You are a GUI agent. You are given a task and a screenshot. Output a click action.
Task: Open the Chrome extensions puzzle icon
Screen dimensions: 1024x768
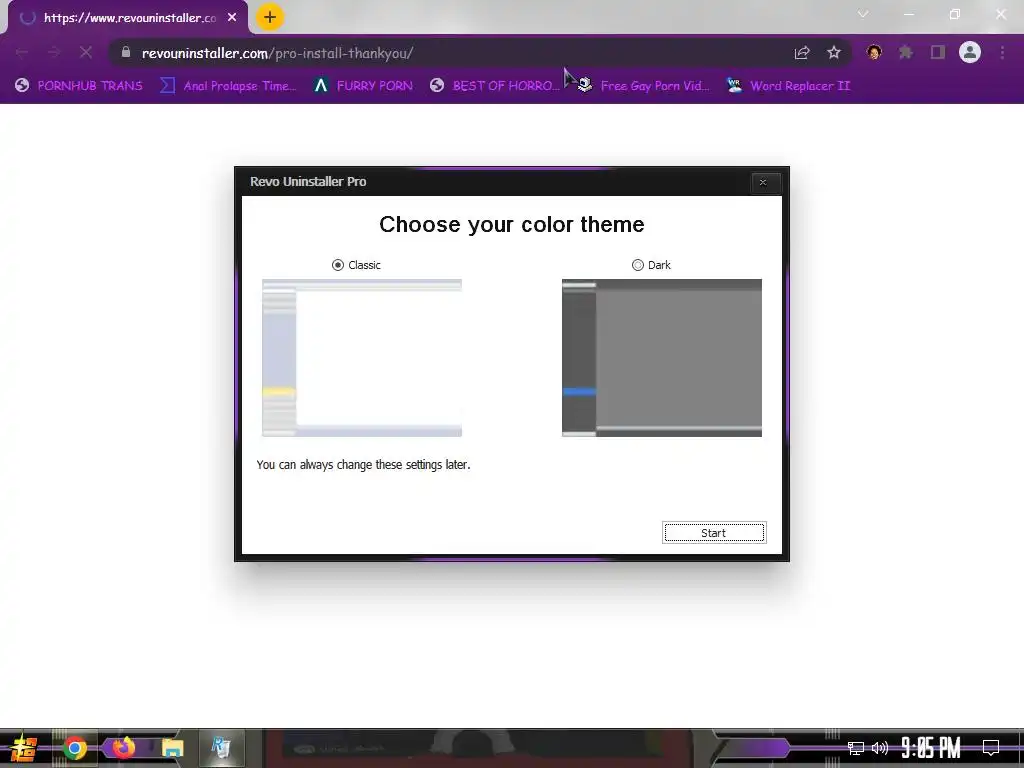point(906,52)
